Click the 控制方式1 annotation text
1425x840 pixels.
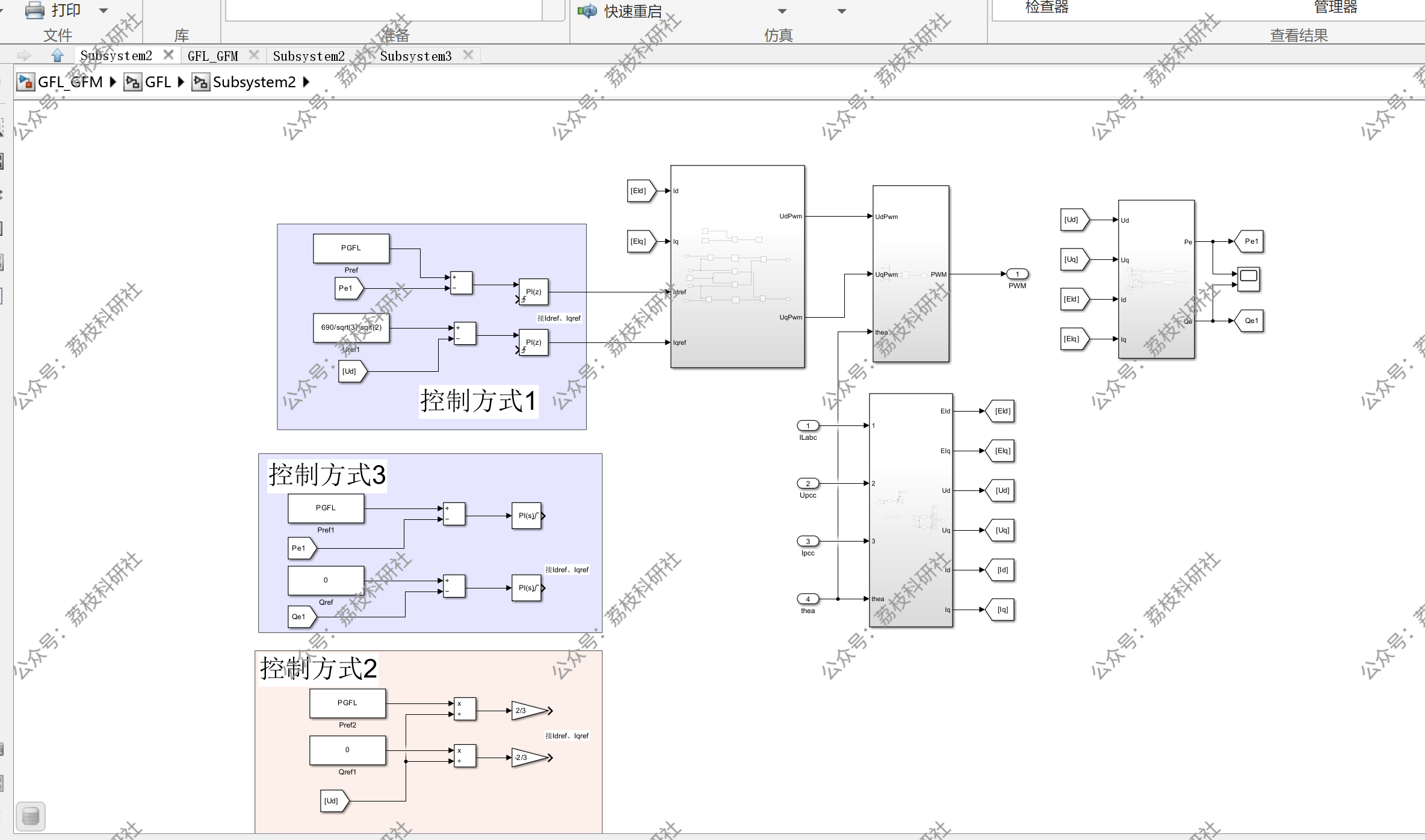coord(478,401)
